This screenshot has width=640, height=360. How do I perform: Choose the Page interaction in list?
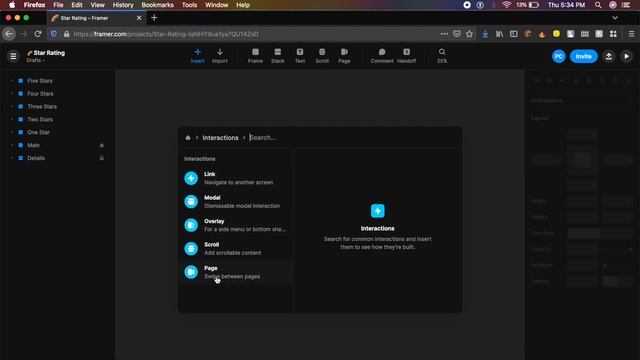(x=236, y=272)
